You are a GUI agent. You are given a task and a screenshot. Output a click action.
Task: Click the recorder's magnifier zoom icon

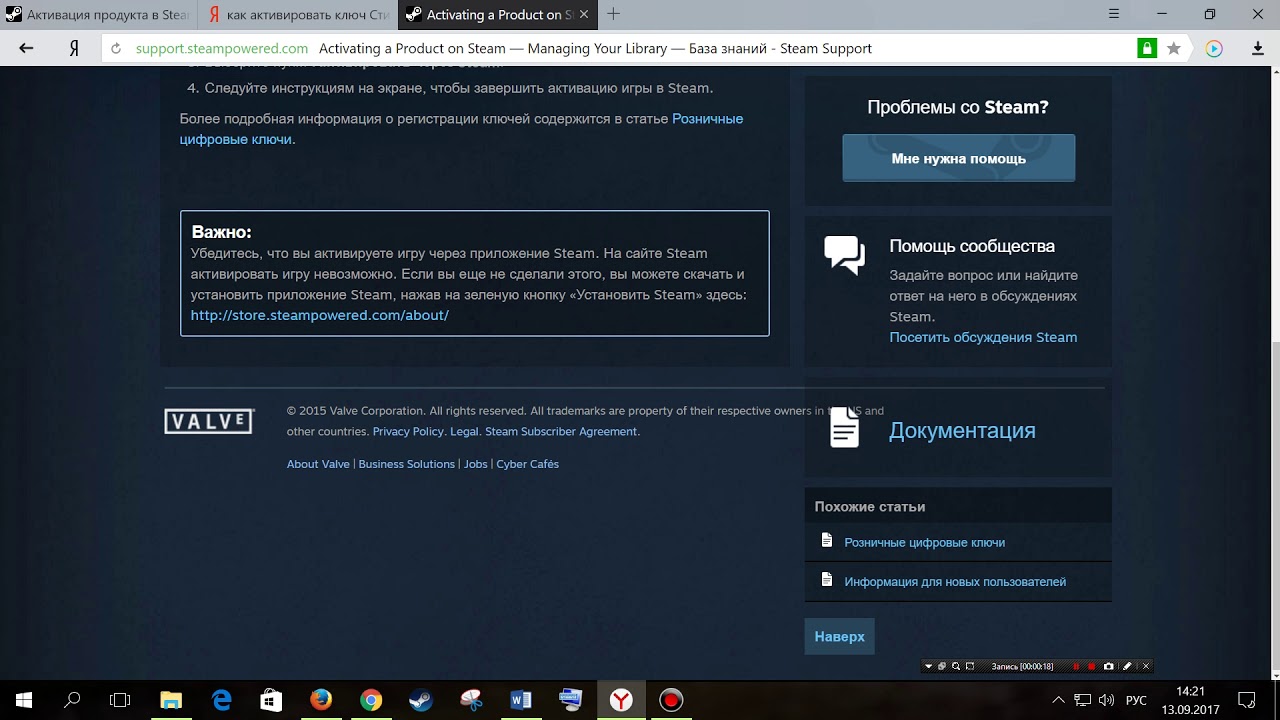coord(955,666)
